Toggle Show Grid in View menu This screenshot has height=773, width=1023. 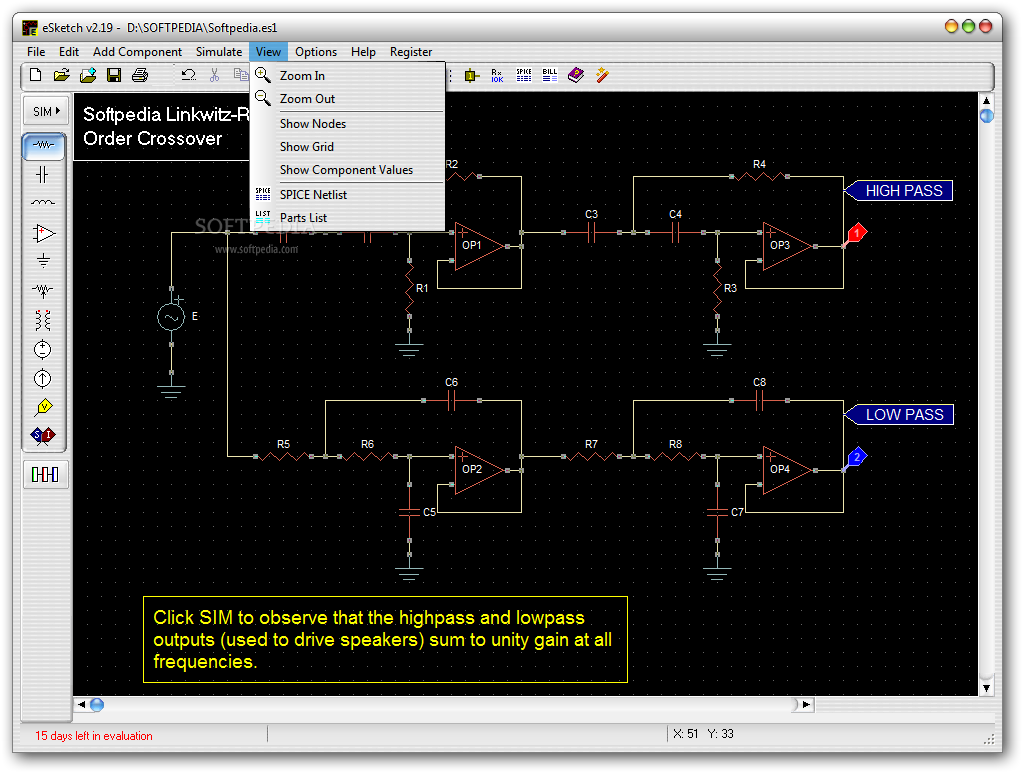348,147
